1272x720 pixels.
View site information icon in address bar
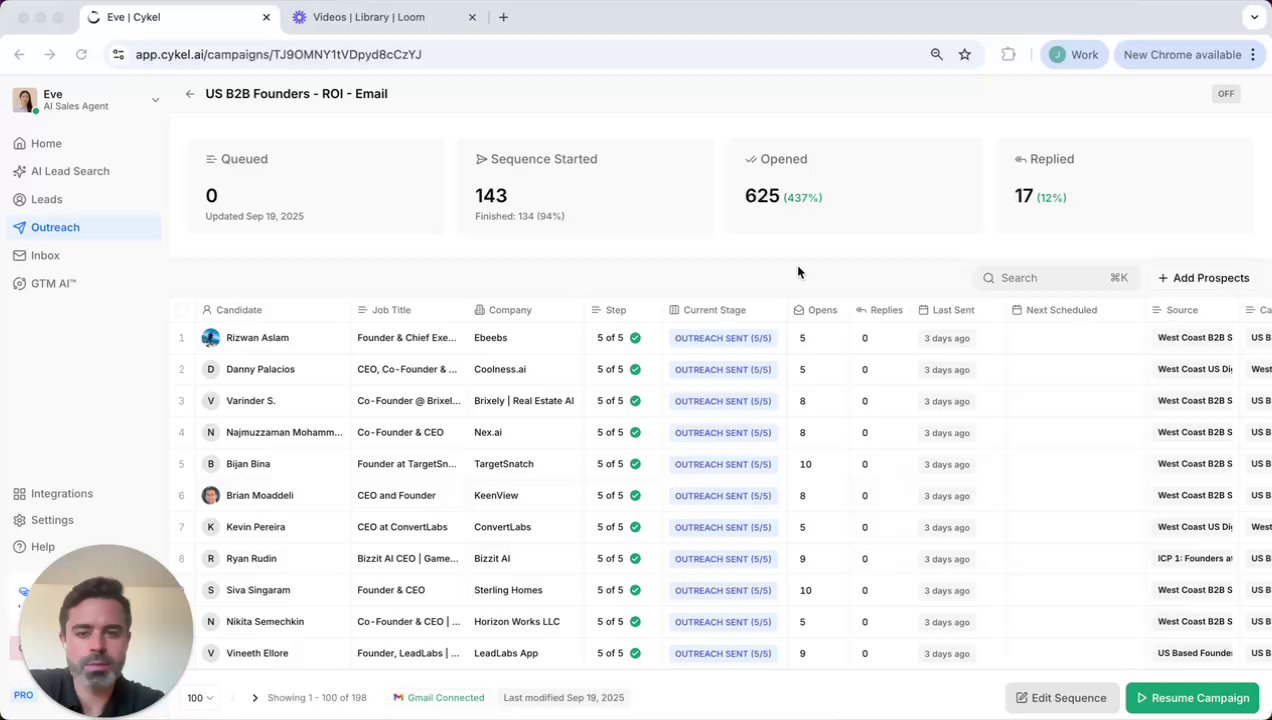[118, 54]
